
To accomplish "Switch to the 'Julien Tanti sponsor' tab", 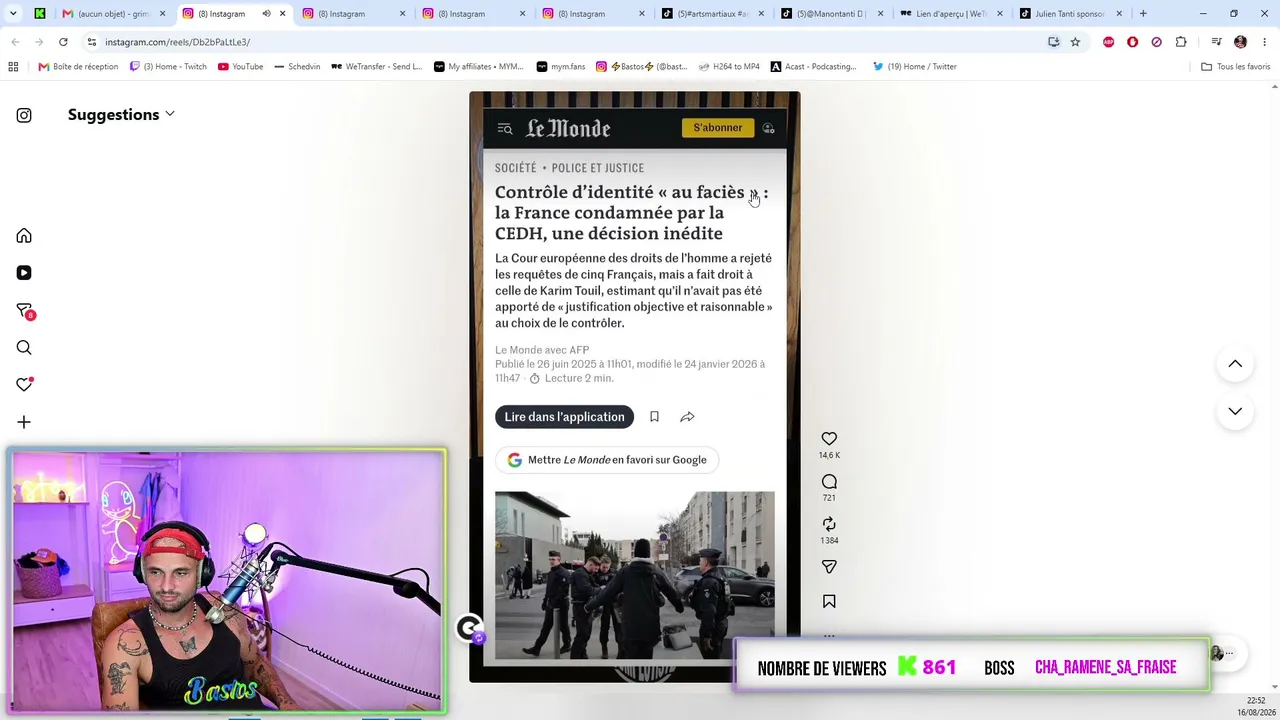I will pyautogui.click(x=1071, y=14).
